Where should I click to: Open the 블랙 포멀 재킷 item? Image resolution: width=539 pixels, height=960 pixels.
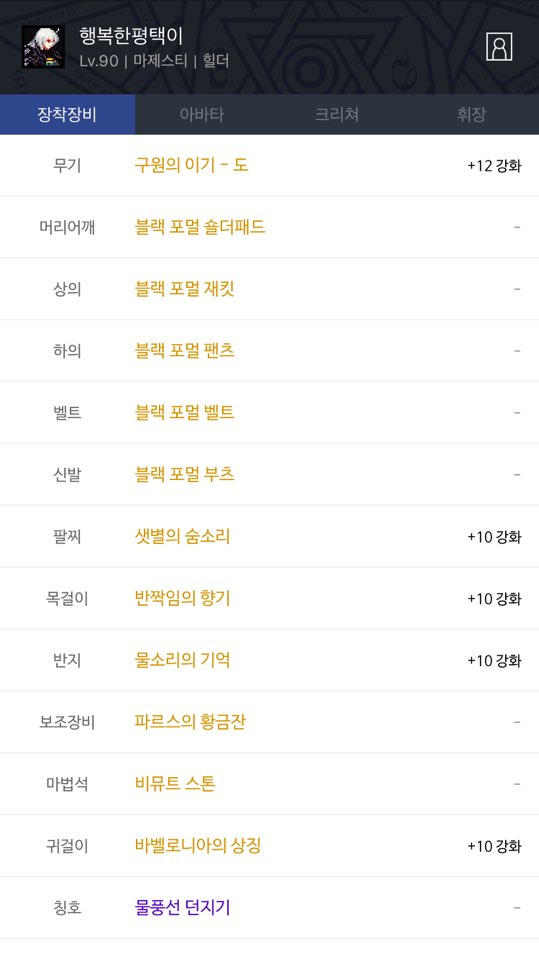(184, 289)
